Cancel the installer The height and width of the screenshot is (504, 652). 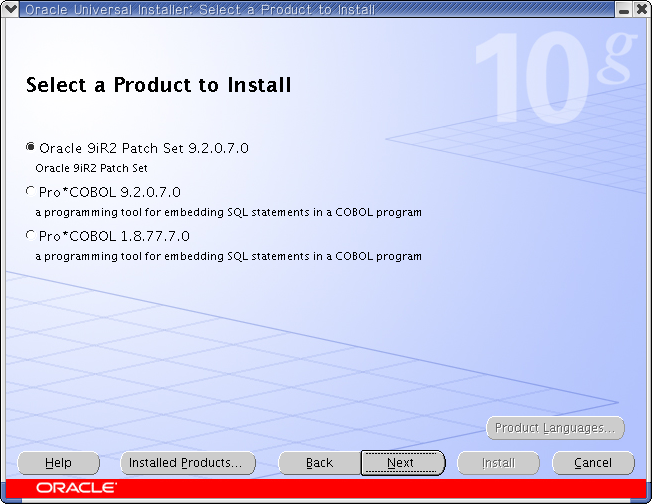coord(593,463)
